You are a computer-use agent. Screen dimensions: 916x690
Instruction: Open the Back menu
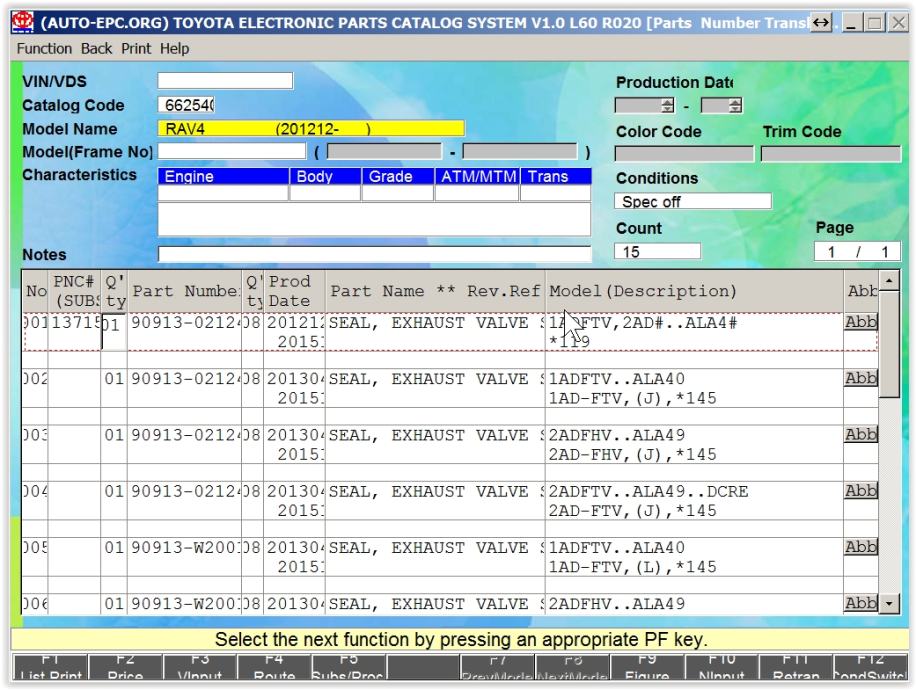96,48
